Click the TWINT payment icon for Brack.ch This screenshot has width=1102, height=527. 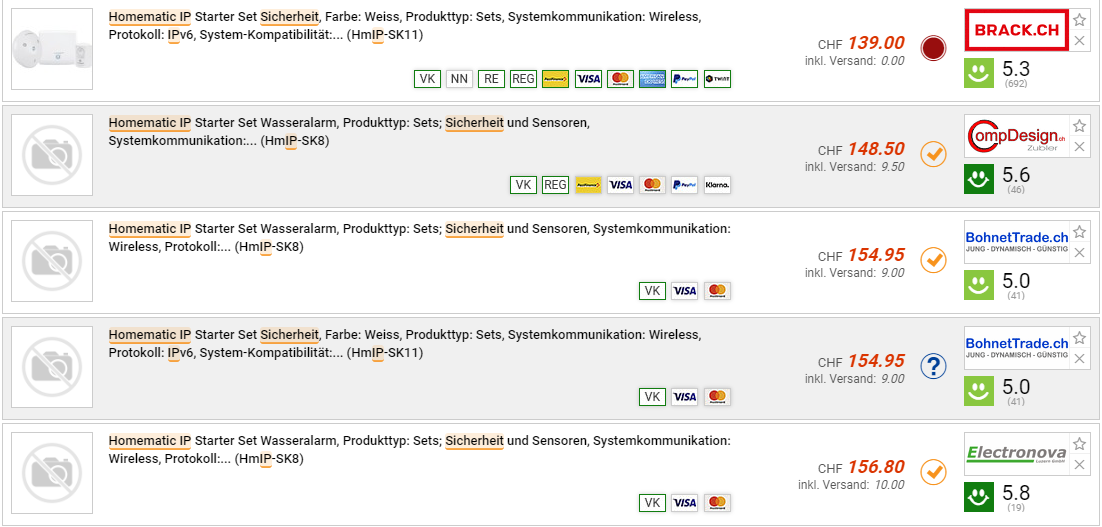pos(716,79)
